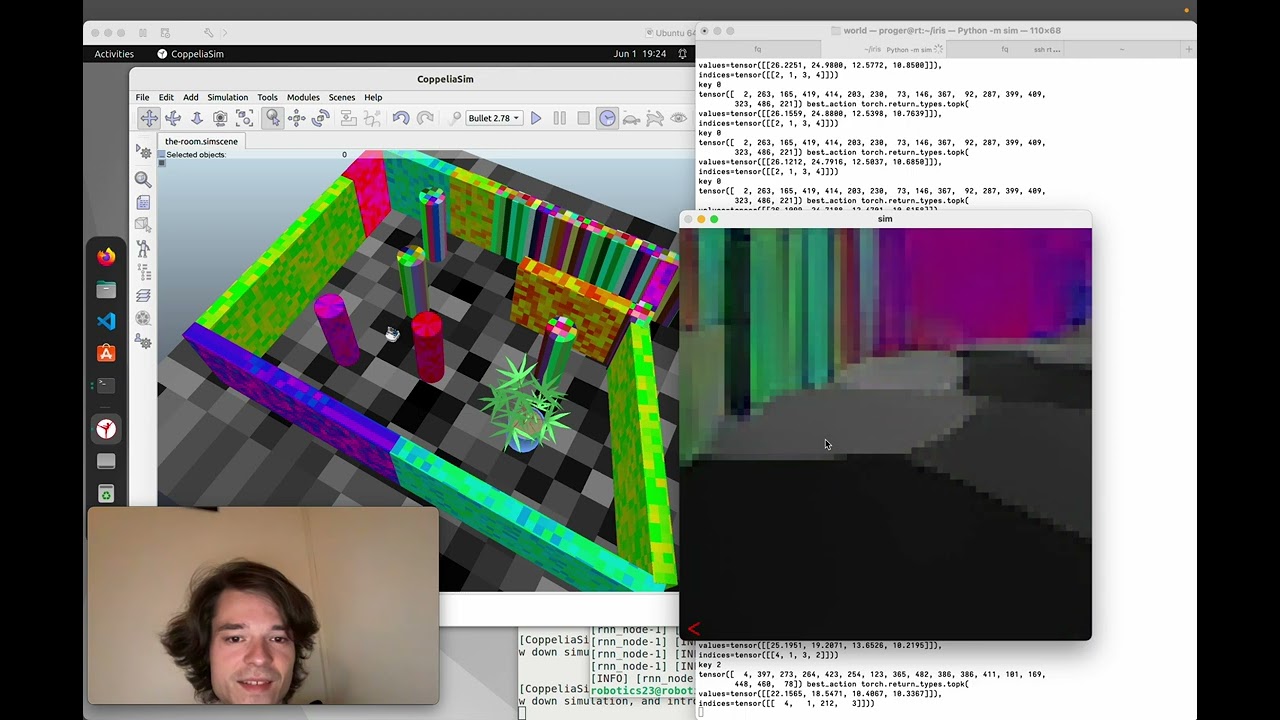Open the user settings sidebar icon
1280x720 pixels.
[x=144, y=342]
